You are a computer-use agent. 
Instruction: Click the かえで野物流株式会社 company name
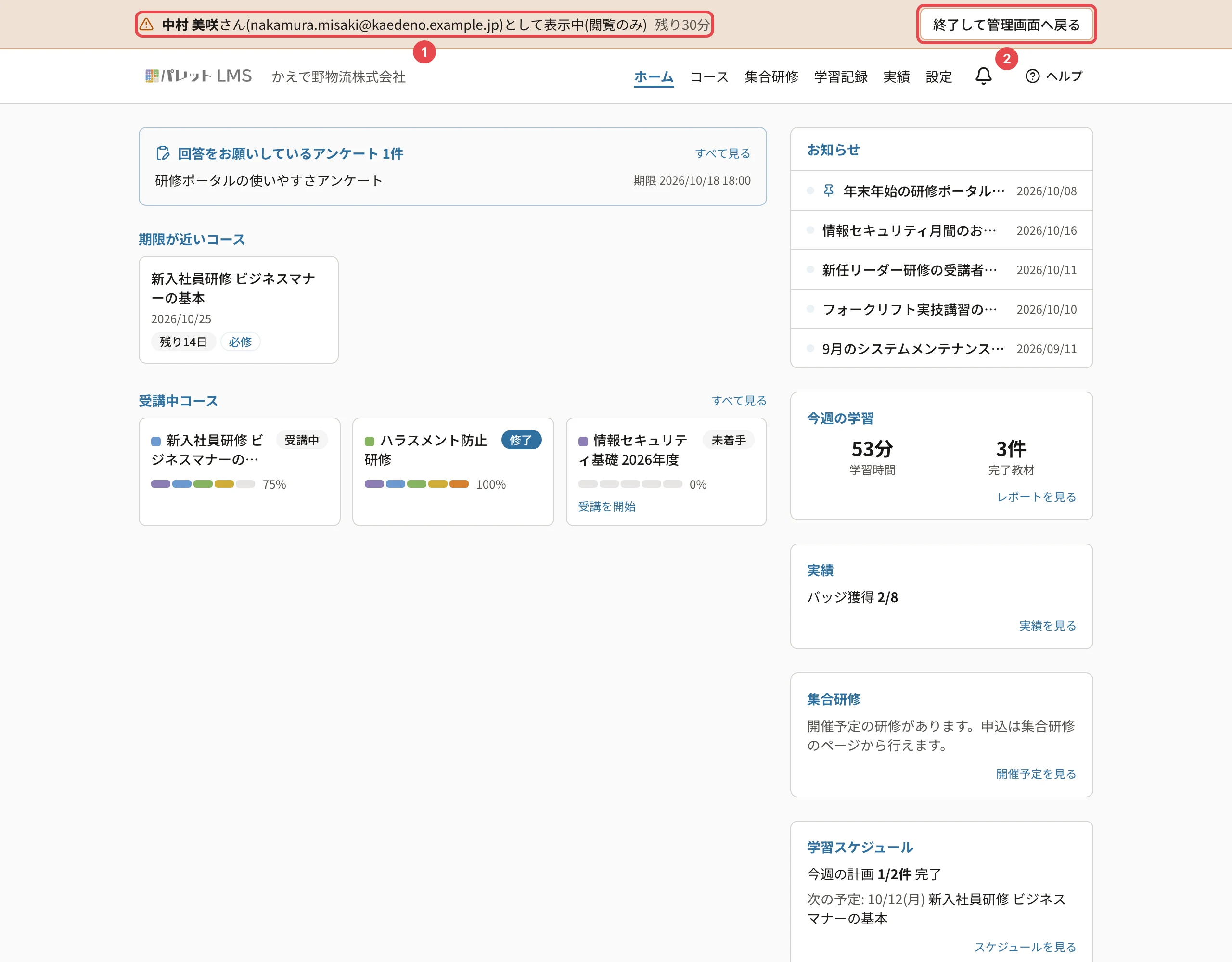point(338,76)
